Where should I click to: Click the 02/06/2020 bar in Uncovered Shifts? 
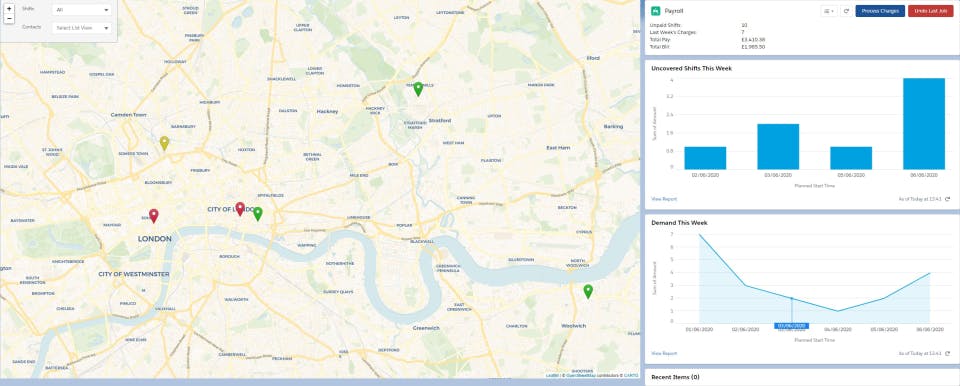click(x=705, y=158)
